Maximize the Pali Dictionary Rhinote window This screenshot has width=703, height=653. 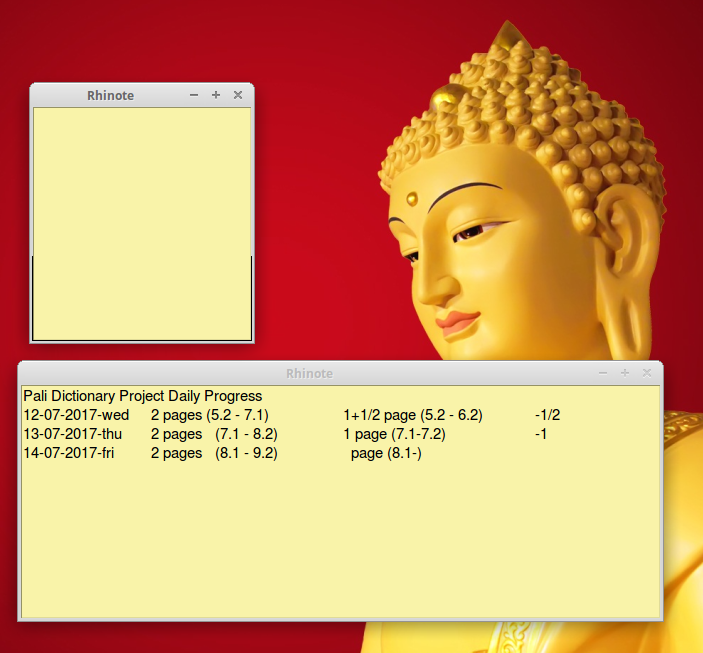pos(625,373)
